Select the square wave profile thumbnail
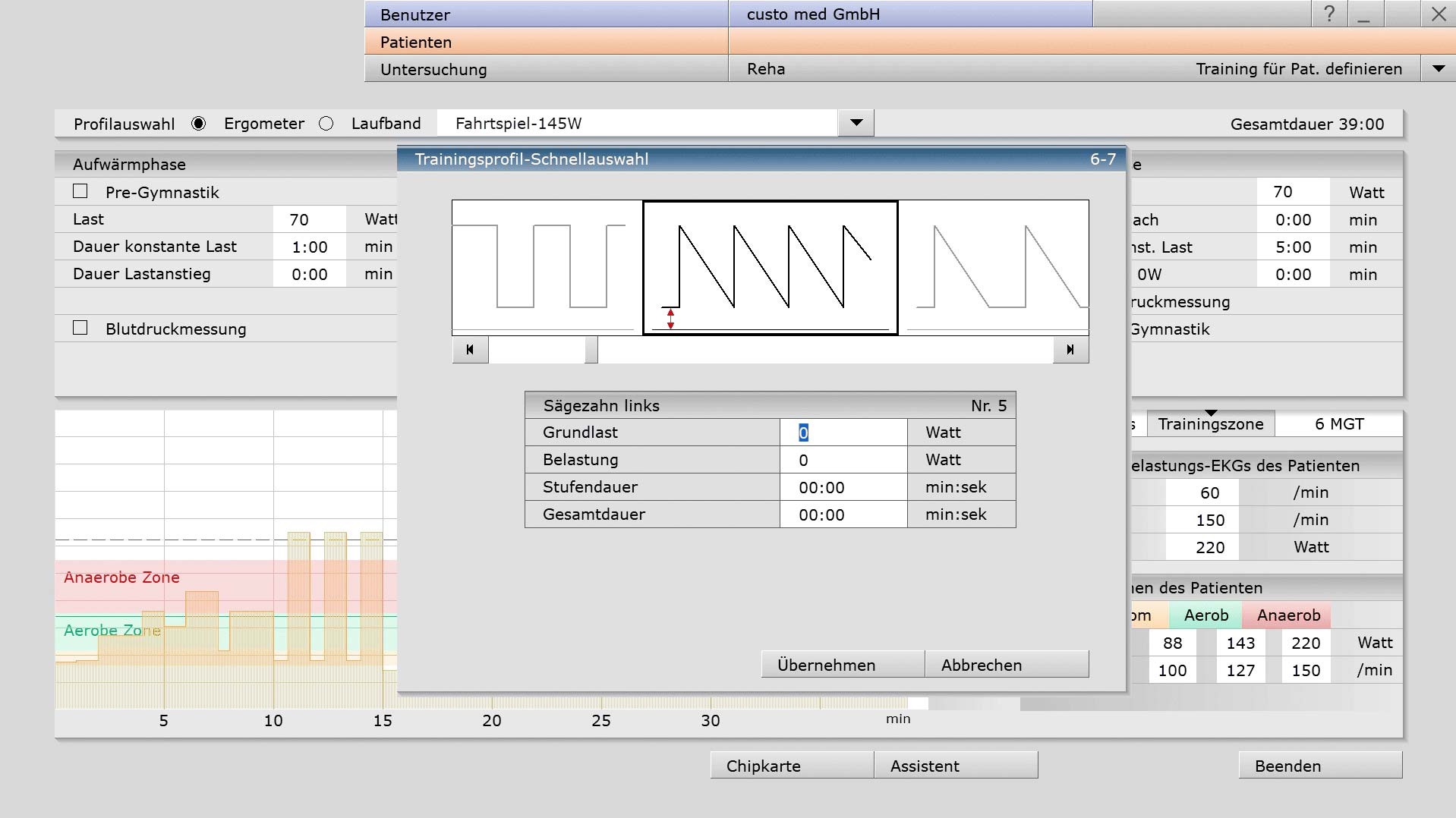1456x818 pixels. click(547, 267)
